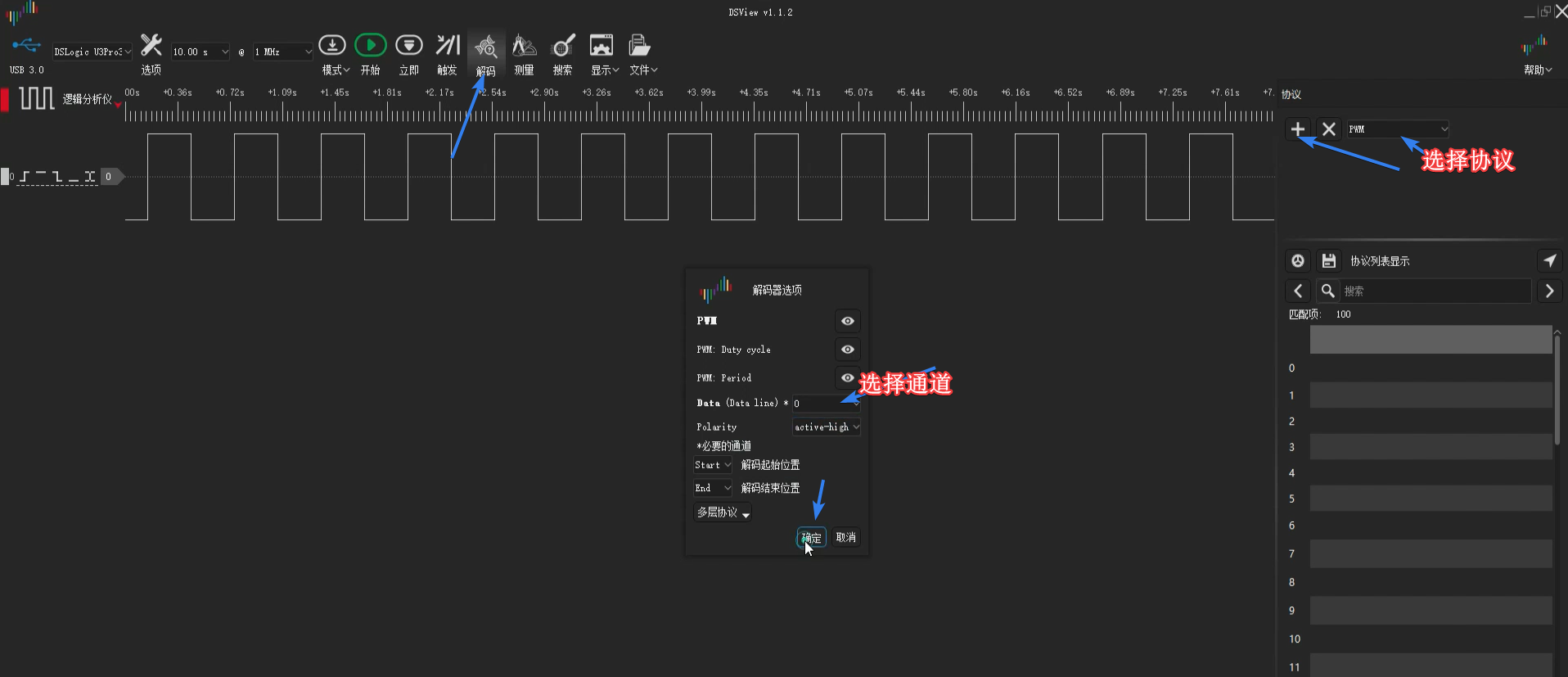
Task: Open the Polarity active-high dropdown
Action: coord(826,427)
